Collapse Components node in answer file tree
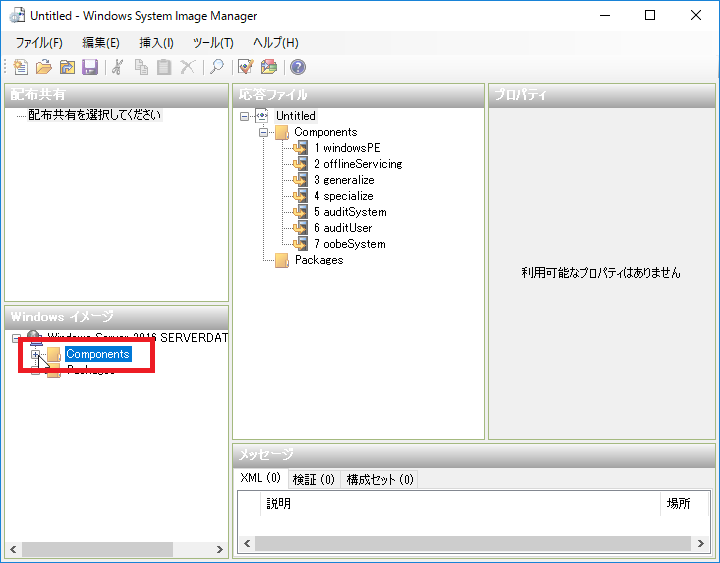This screenshot has width=720, height=563. [x=264, y=132]
